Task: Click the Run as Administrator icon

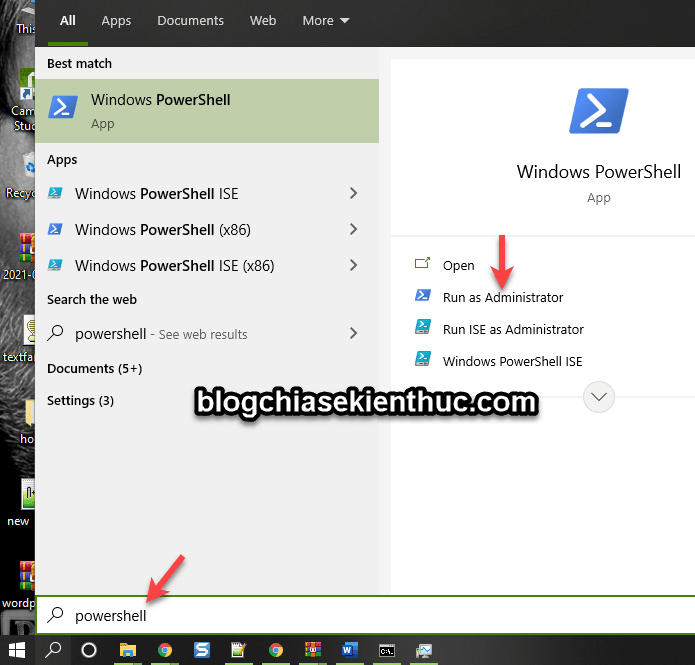Action: (x=422, y=295)
